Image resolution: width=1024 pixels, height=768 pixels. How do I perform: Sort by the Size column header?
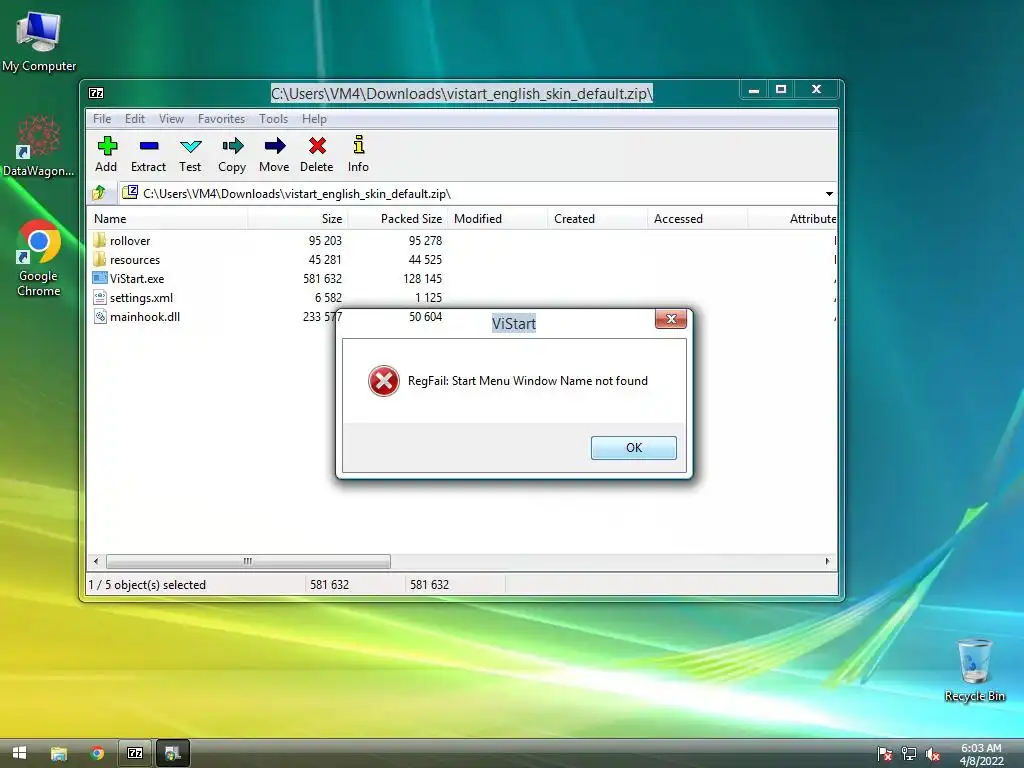pyautogui.click(x=298, y=219)
